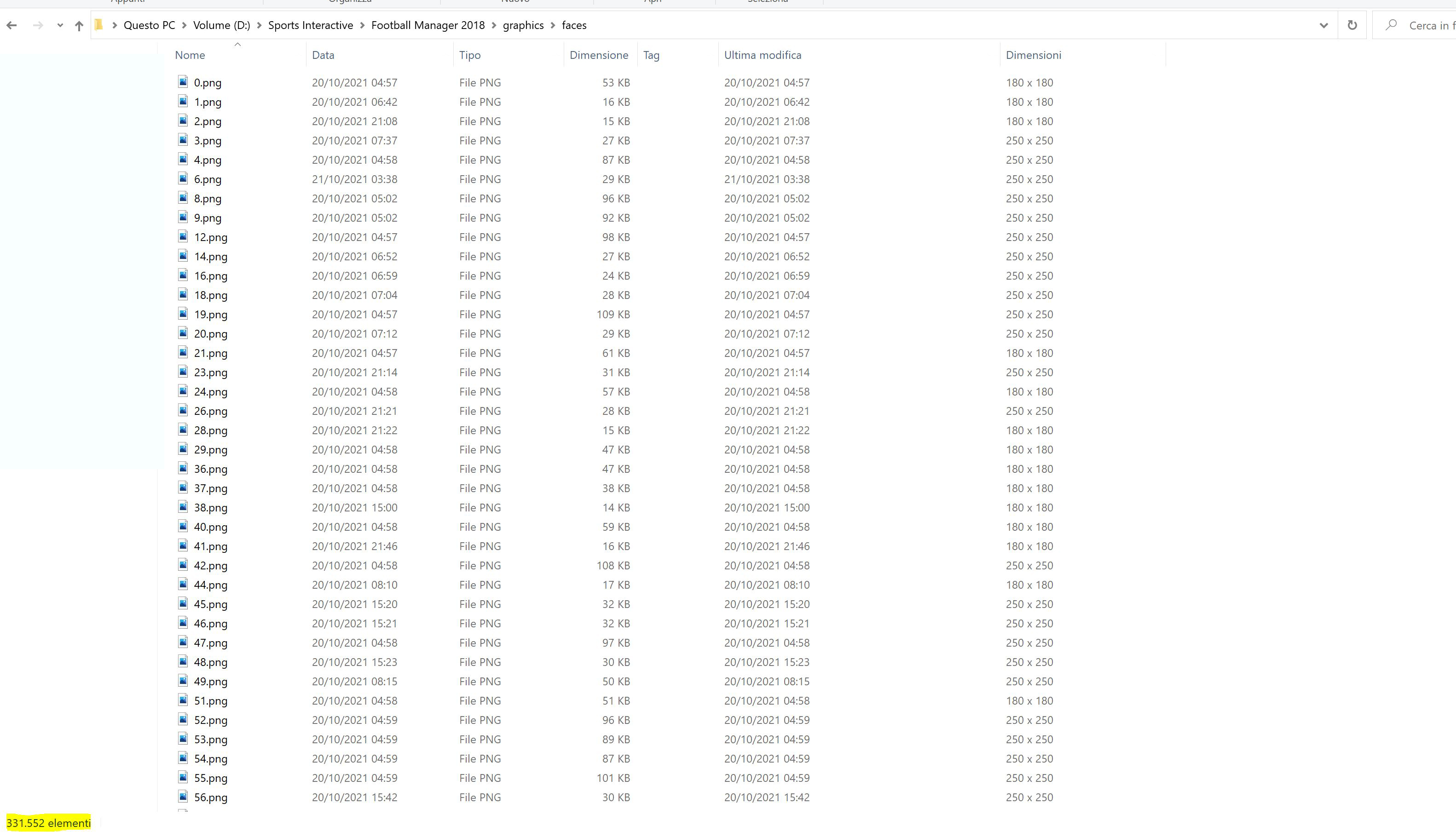Go to 'graphics' breadcrumb folder
Image resolution: width=1456 pixels, height=832 pixels.
pyautogui.click(x=523, y=25)
